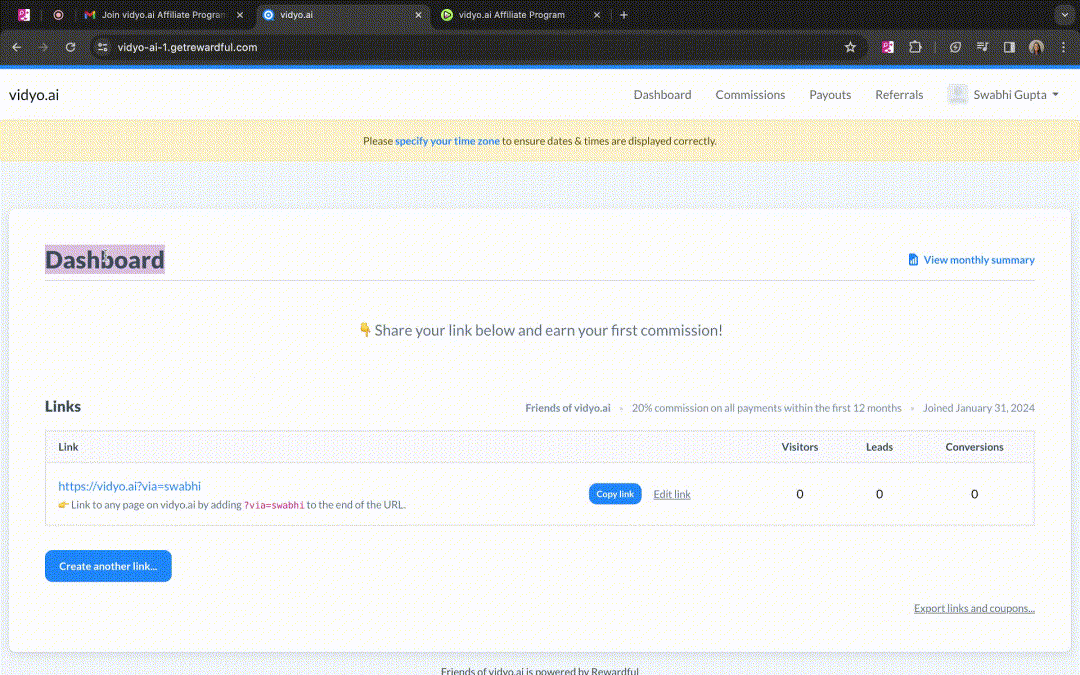This screenshot has height=675, width=1080.
Task: Open the Extensions puzzle icon
Action: coord(915,48)
